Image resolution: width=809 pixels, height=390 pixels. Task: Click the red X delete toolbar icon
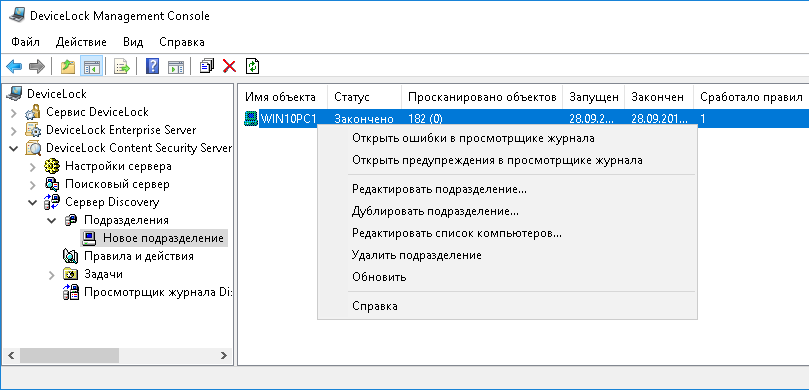click(229, 66)
